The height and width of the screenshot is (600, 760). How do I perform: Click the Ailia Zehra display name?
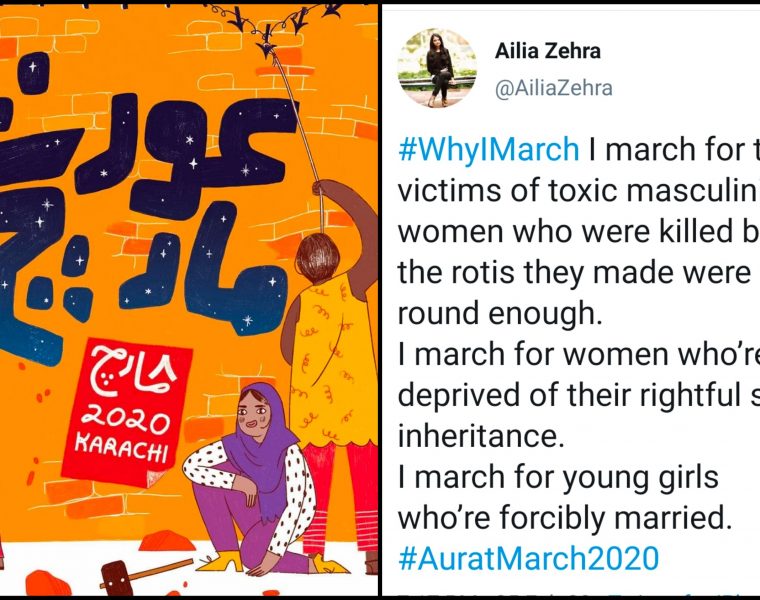[548, 51]
